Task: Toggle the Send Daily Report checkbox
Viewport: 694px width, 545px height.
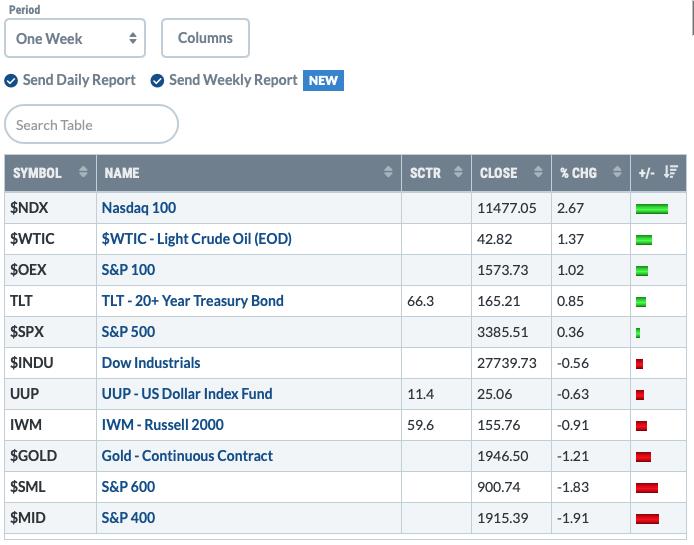Action: tap(11, 81)
